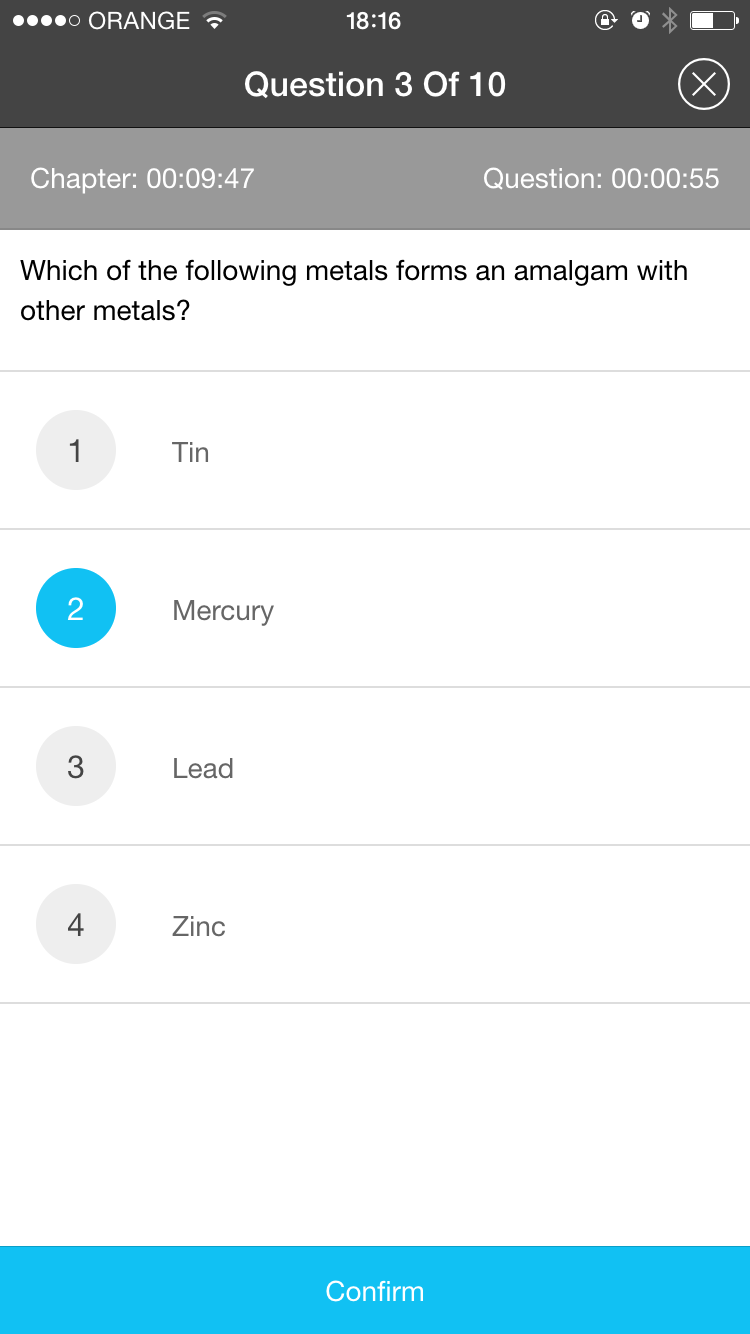Tap the battery indicator icon
750x1334 pixels.
click(x=713, y=20)
